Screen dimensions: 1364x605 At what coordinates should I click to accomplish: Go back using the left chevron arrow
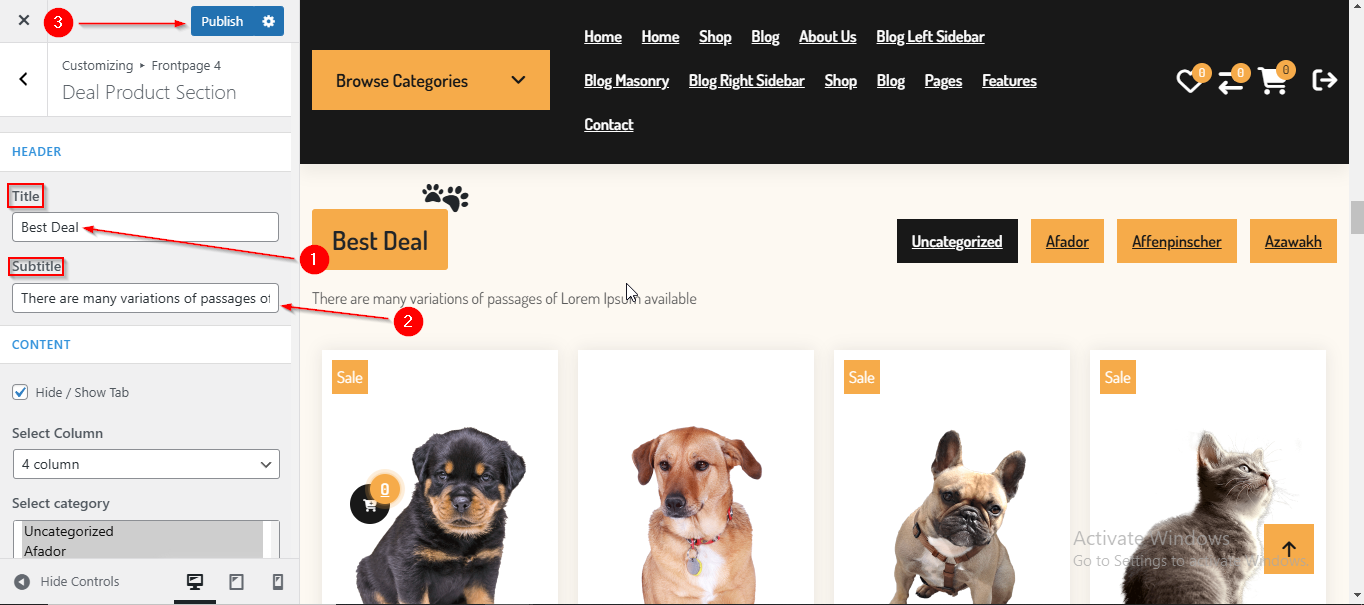coord(24,79)
